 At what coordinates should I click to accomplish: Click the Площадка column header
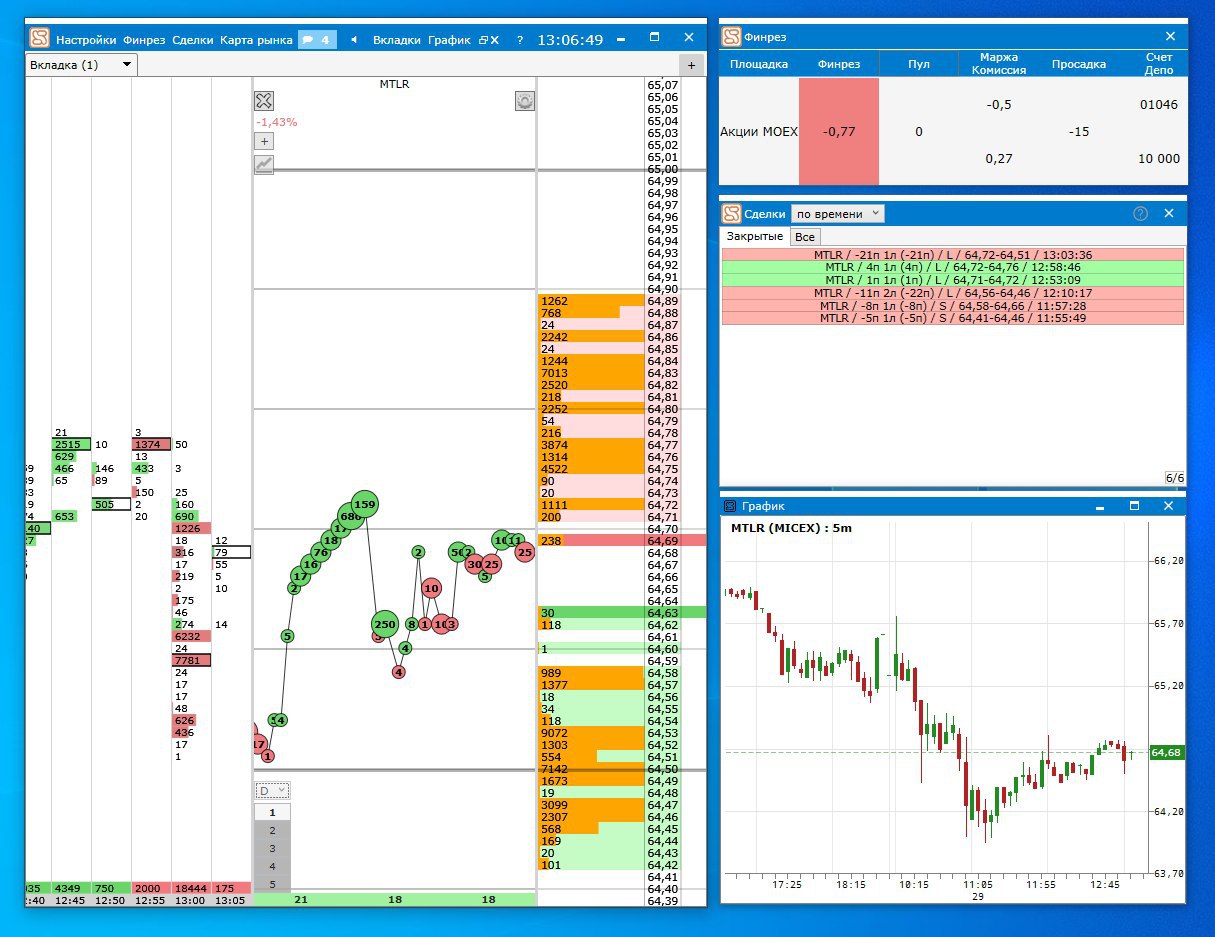coord(759,64)
